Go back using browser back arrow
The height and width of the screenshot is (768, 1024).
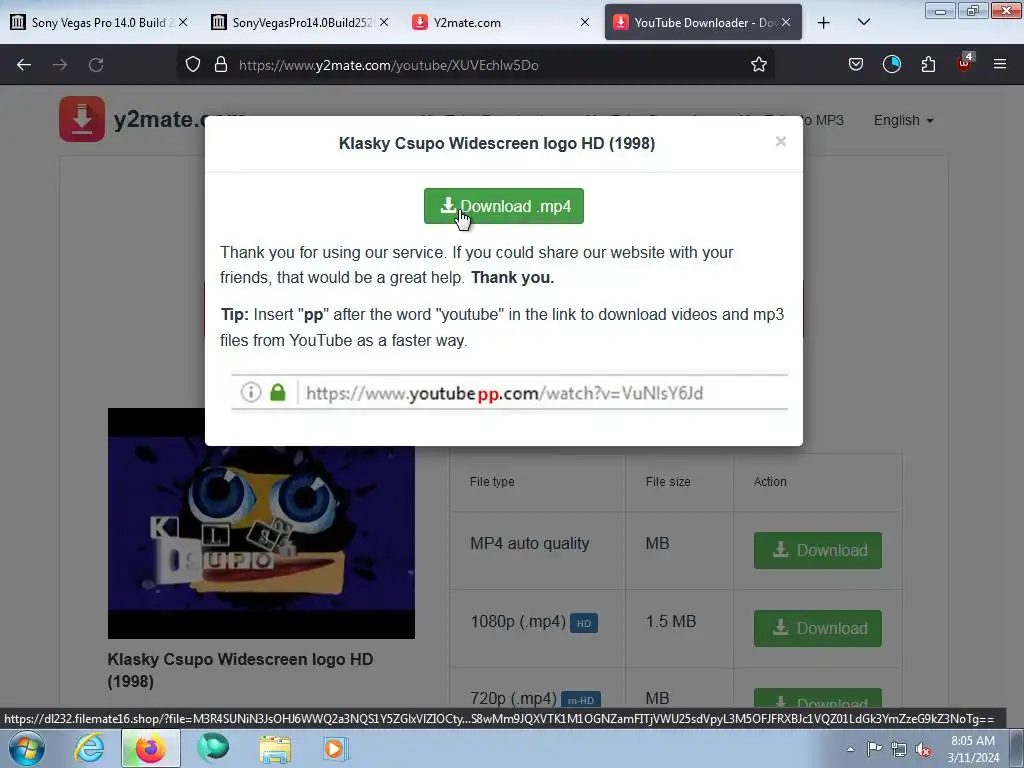(x=24, y=65)
